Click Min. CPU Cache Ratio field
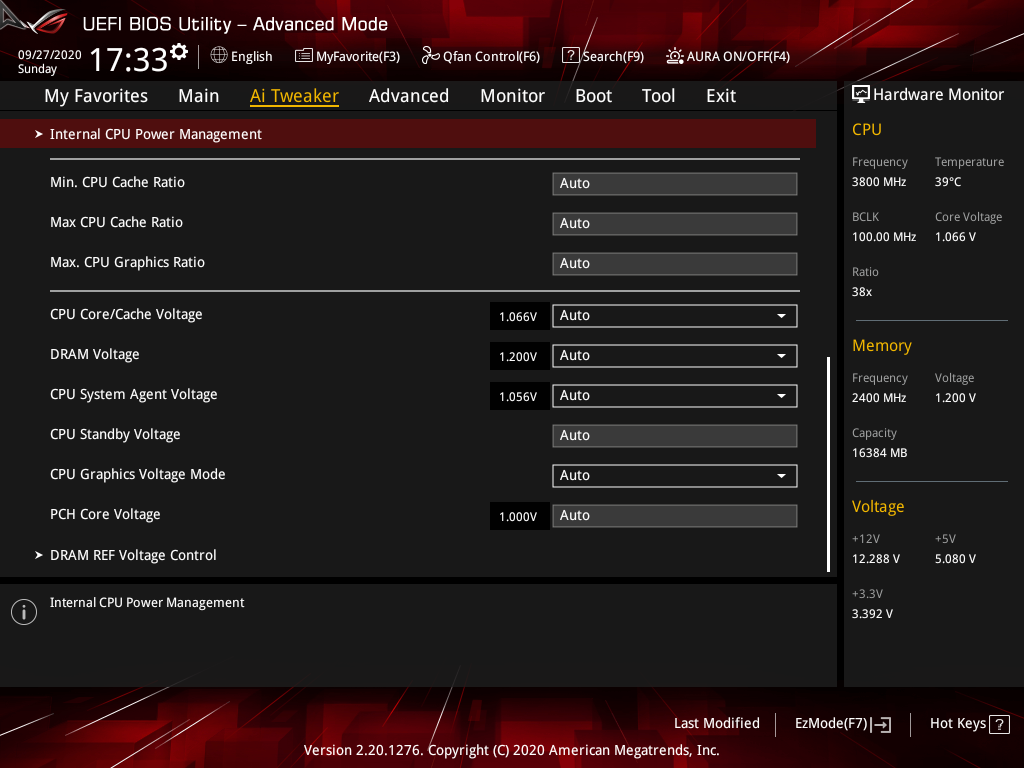 click(x=675, y=184)
